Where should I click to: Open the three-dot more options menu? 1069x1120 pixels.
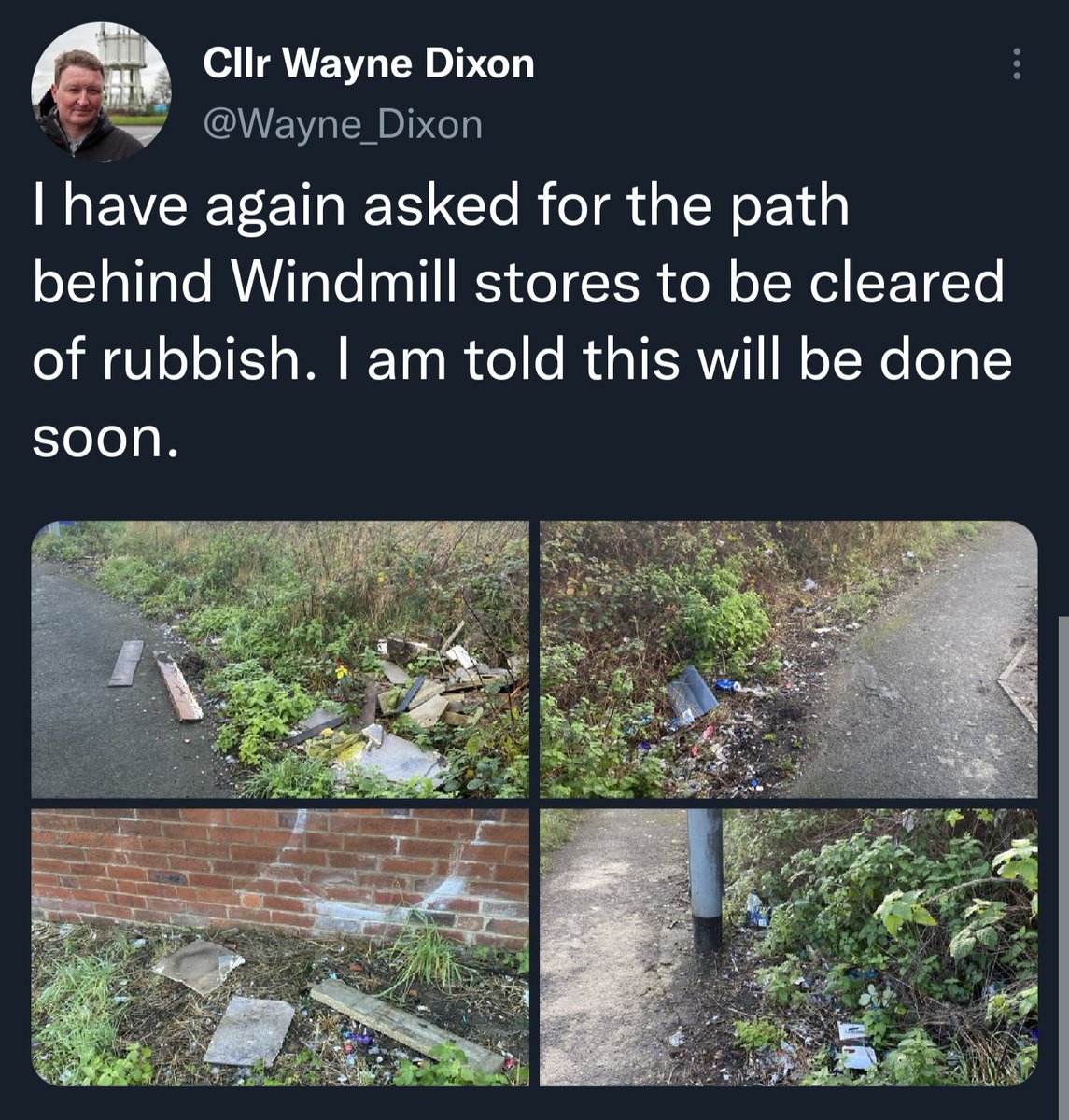1017,63
